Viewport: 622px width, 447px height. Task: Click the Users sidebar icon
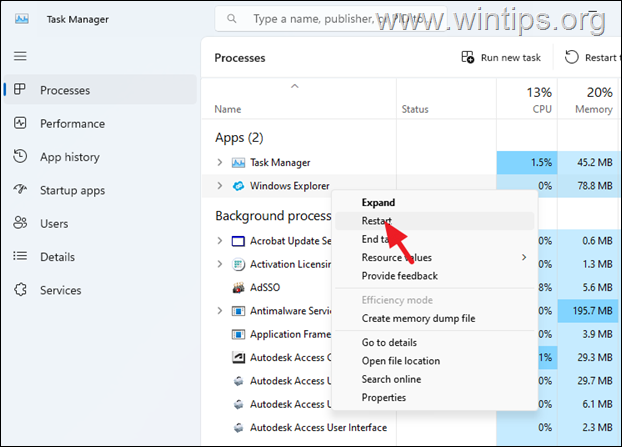[x=20, y=223]
